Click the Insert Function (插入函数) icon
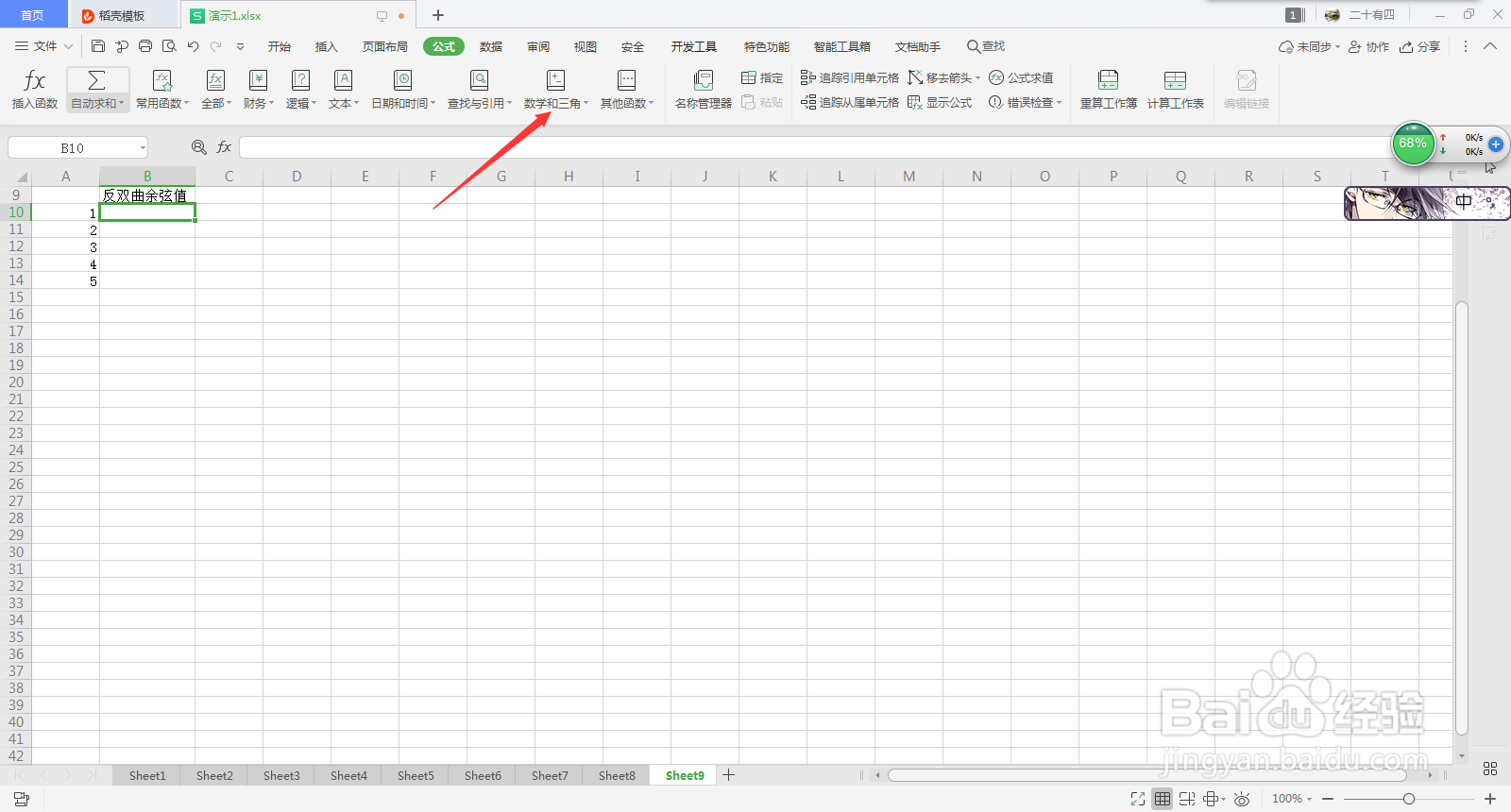The image size is (1511, 812). click(x=34, y=80)
